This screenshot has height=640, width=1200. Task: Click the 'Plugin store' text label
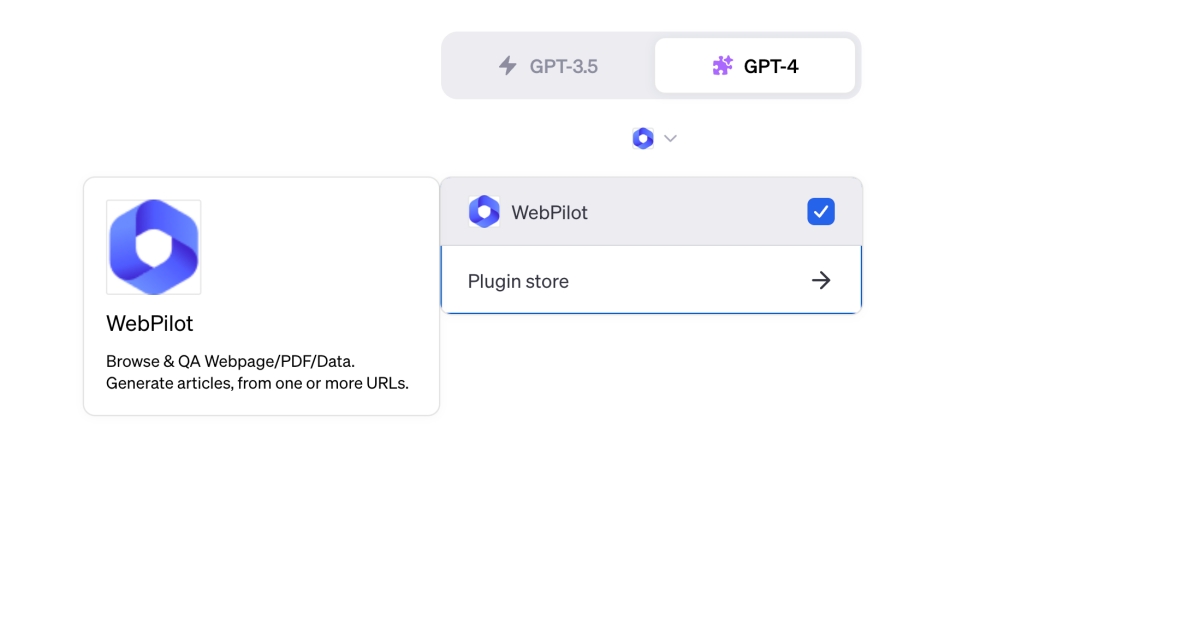(x=518, y=281)
